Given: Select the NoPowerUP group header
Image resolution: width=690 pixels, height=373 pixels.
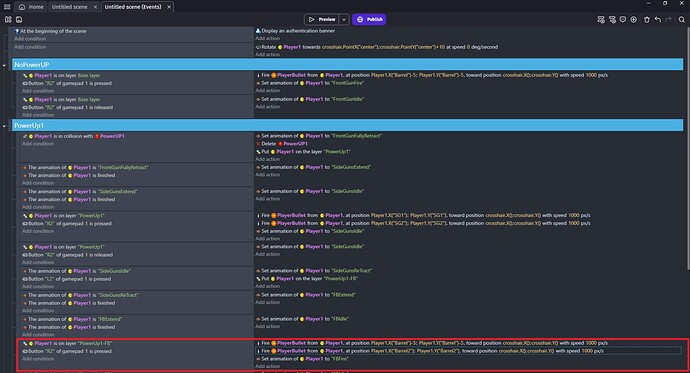Looking at the screenshot, I should point(348,65).
